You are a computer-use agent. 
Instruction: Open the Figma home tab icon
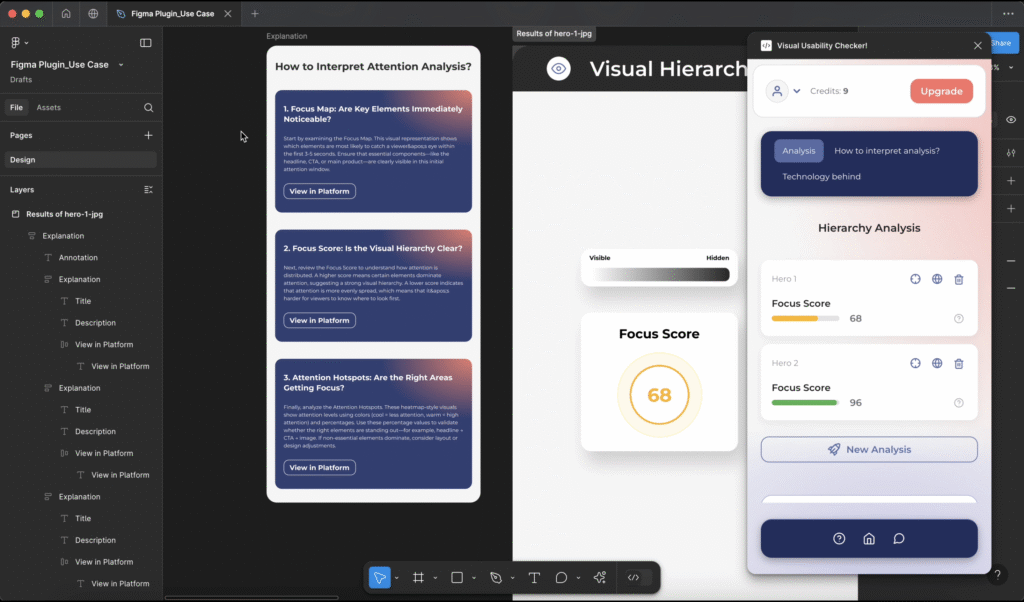click(66, 13)
